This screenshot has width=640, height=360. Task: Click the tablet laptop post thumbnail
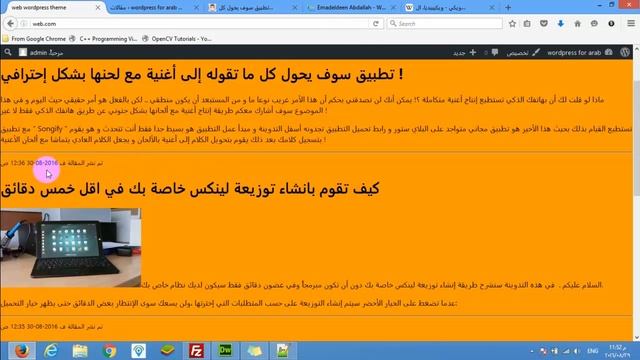(71, 248)
